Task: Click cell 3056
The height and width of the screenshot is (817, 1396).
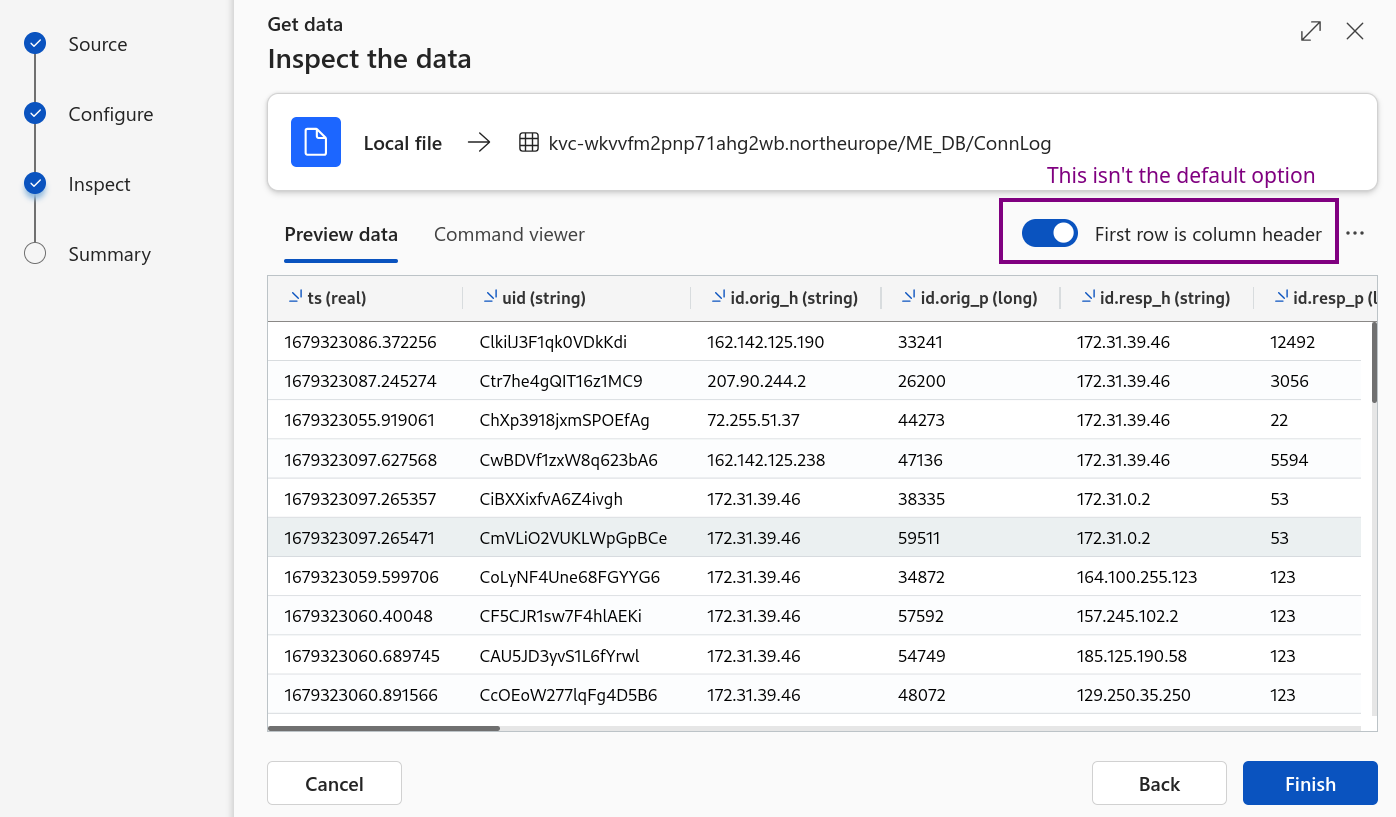Action: (x=1289, y=381)
